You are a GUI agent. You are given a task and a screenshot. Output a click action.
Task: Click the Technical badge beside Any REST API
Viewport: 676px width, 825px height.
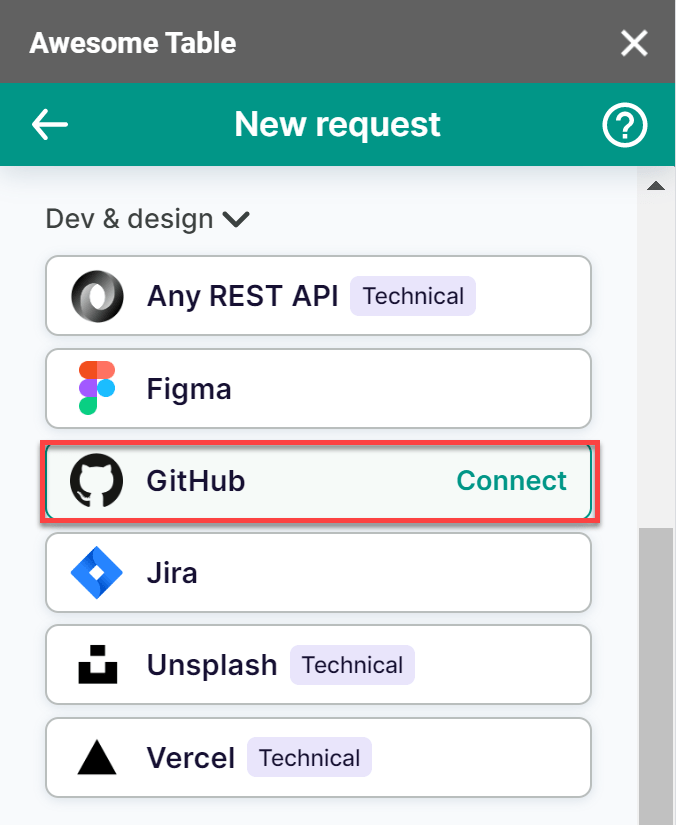tap(412, 295)
